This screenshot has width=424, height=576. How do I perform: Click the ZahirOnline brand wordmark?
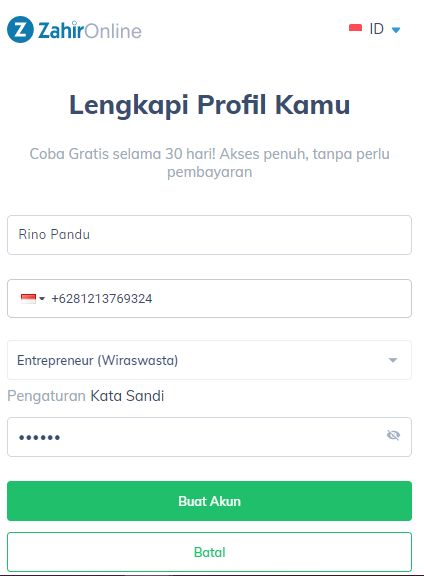90,30
